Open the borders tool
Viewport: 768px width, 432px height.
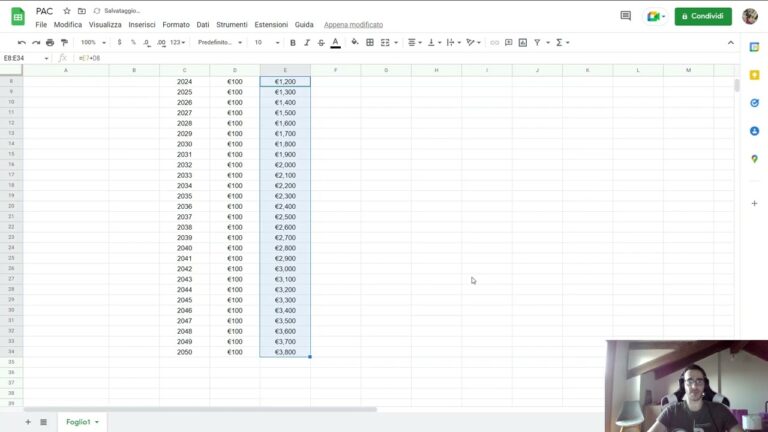(x=370, y=43)
